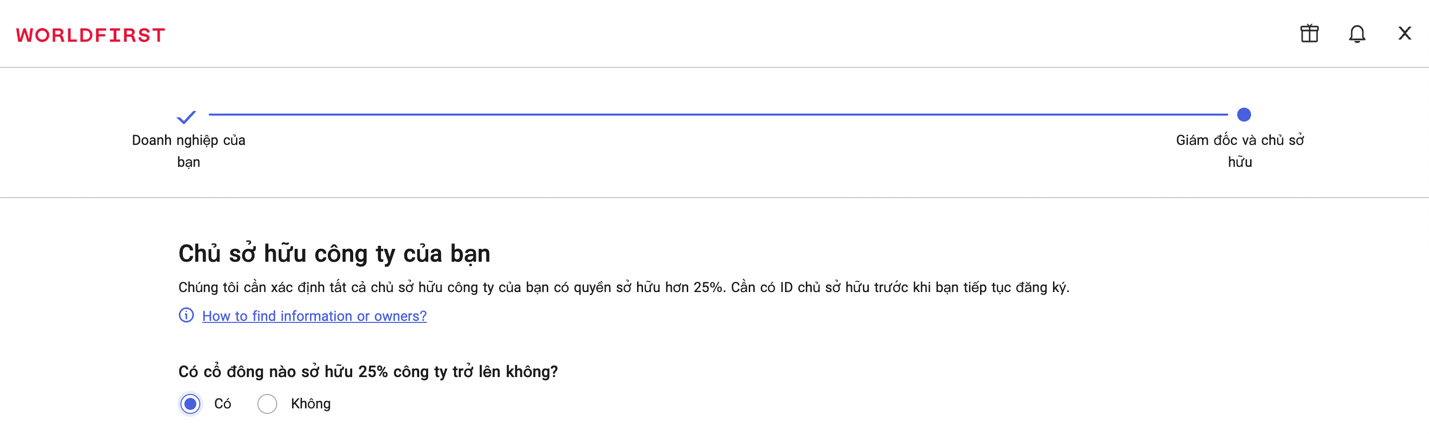Click the "Có" option label text
This screenshot has width=1429, height=434.
[222, 404]
